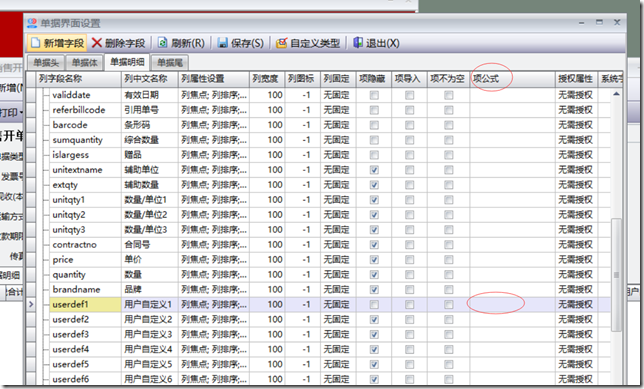Click the 新增字段 add field icon
This screenshot has height=389, width=644.
35,43
